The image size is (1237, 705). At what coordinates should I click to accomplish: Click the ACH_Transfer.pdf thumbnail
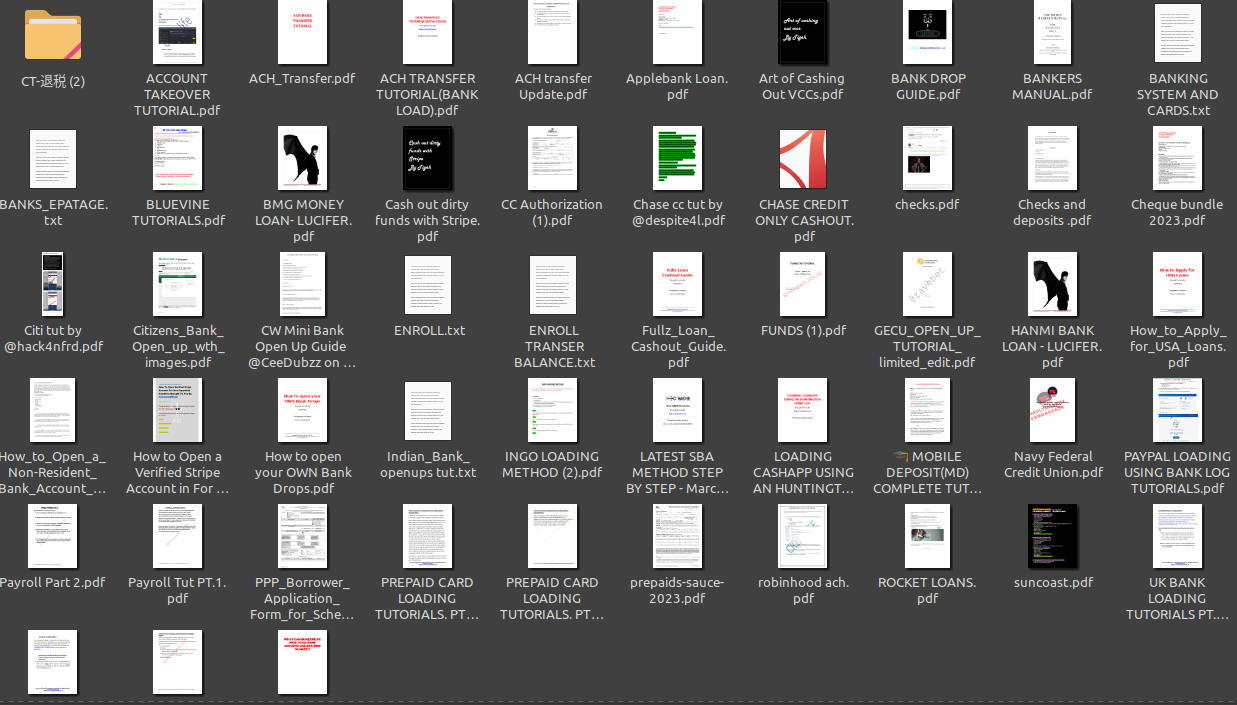302,33
